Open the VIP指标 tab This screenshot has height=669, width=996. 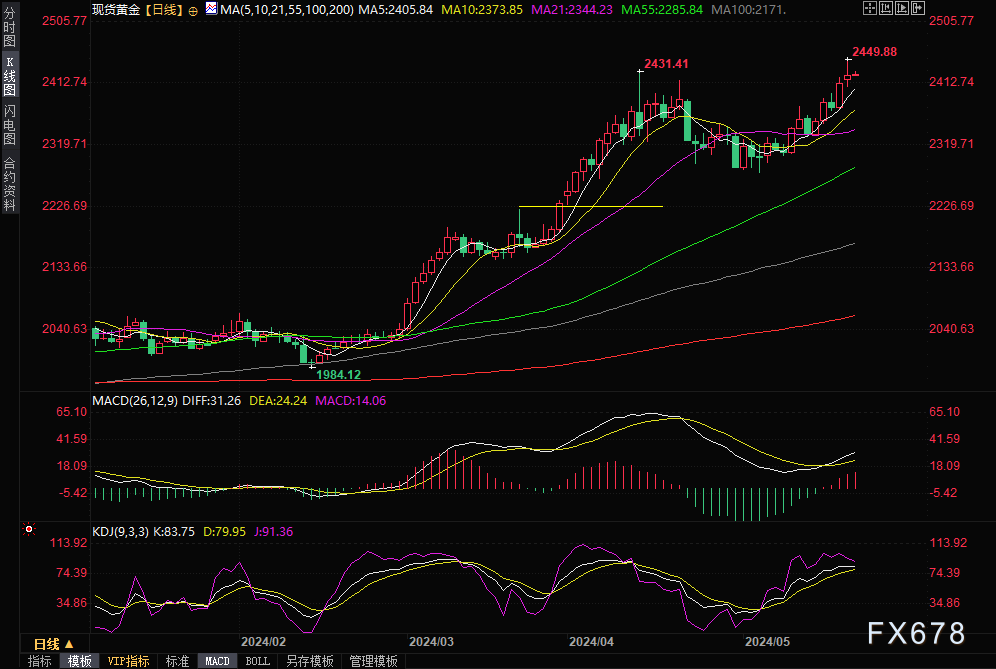coord(128,661)
